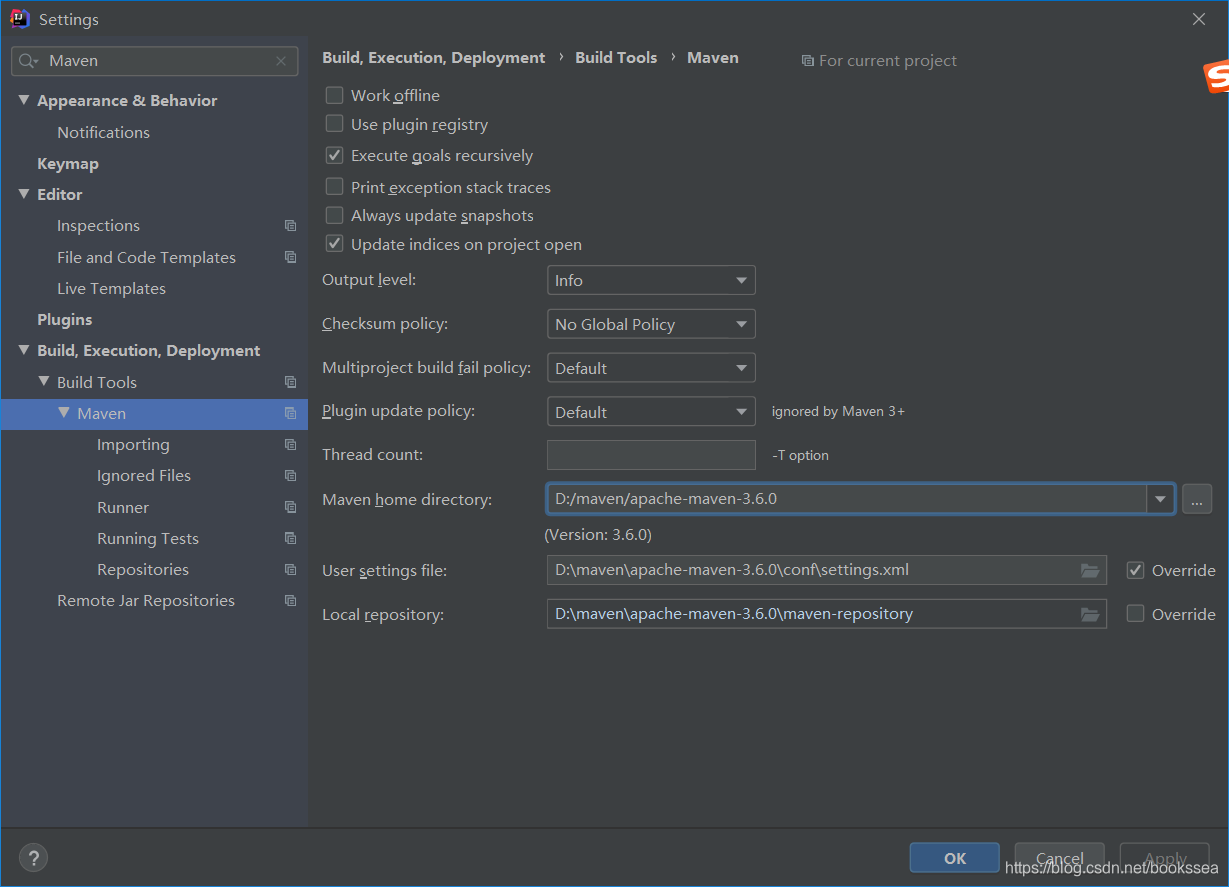Open Maven home directory dropdown arrow
The height and width of the screenshot is (887, 1229).
pyautogui.click(x=1160, y=499)
